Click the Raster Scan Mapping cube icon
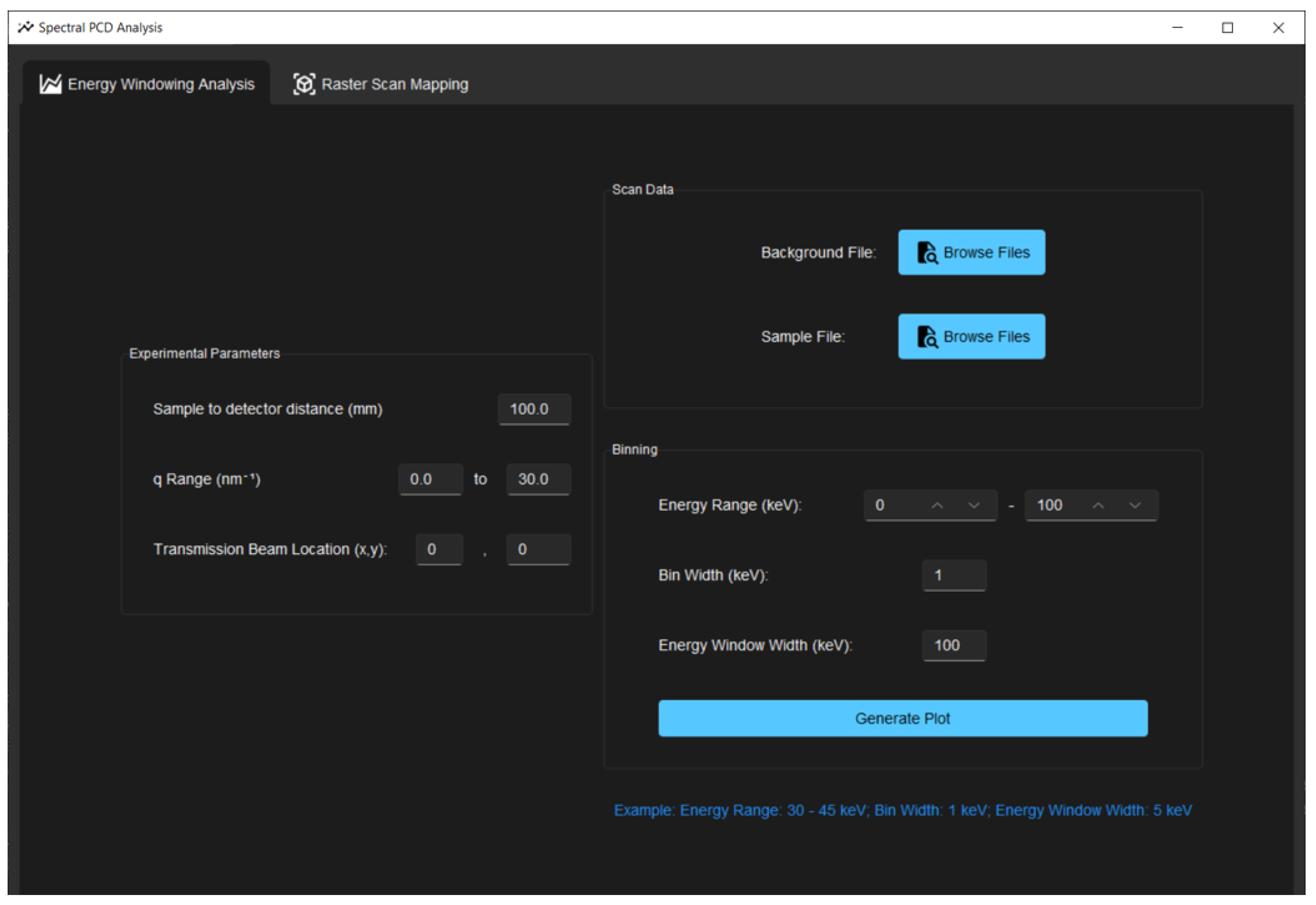Viewport: 1316px width, 905px height. (x=304, y=84)
